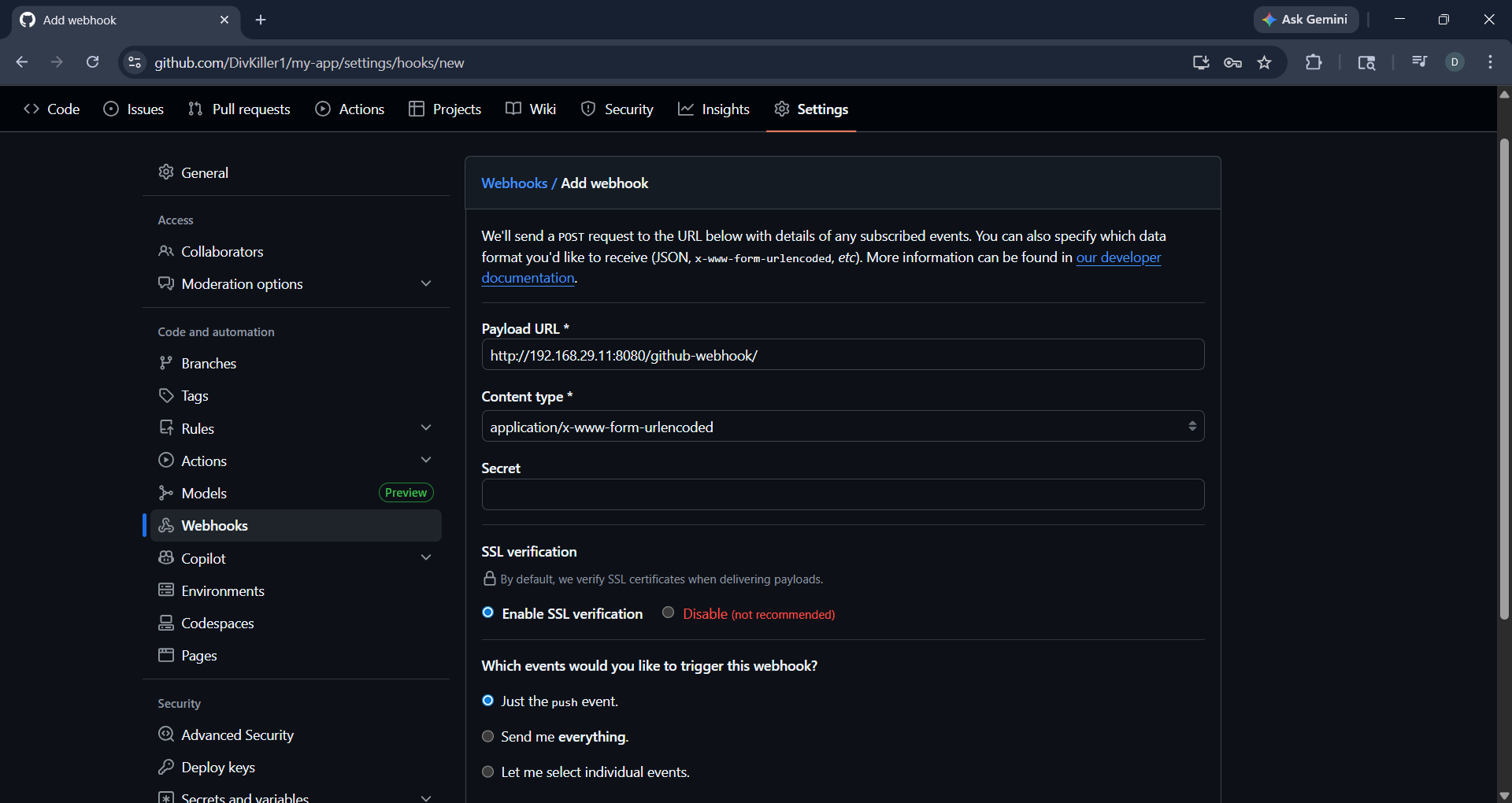
Task: Select the Issues icon
Action: click(x=111, y=109)
